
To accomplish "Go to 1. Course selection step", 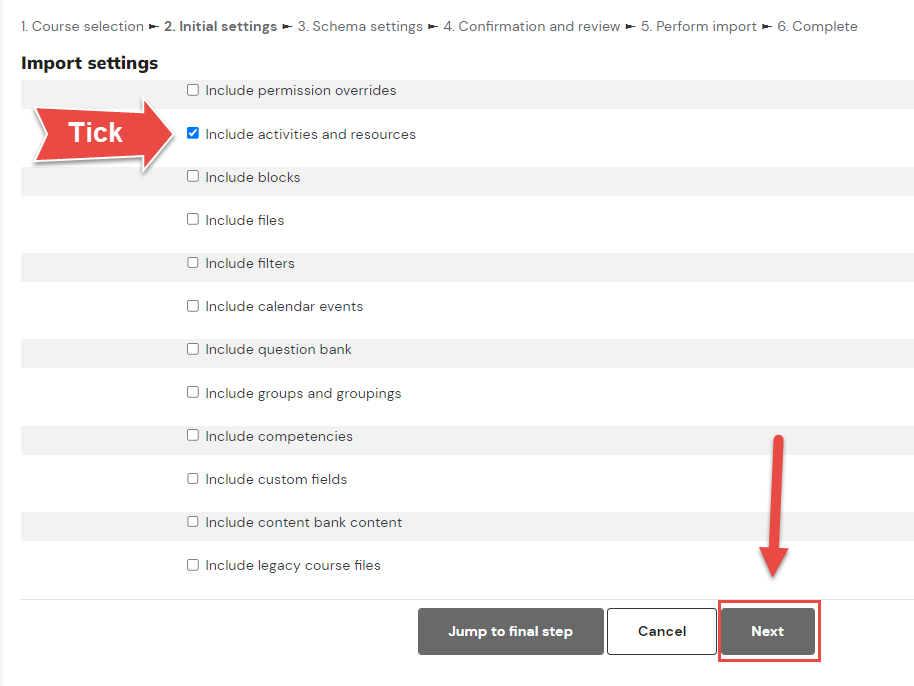I will point(82,26).
